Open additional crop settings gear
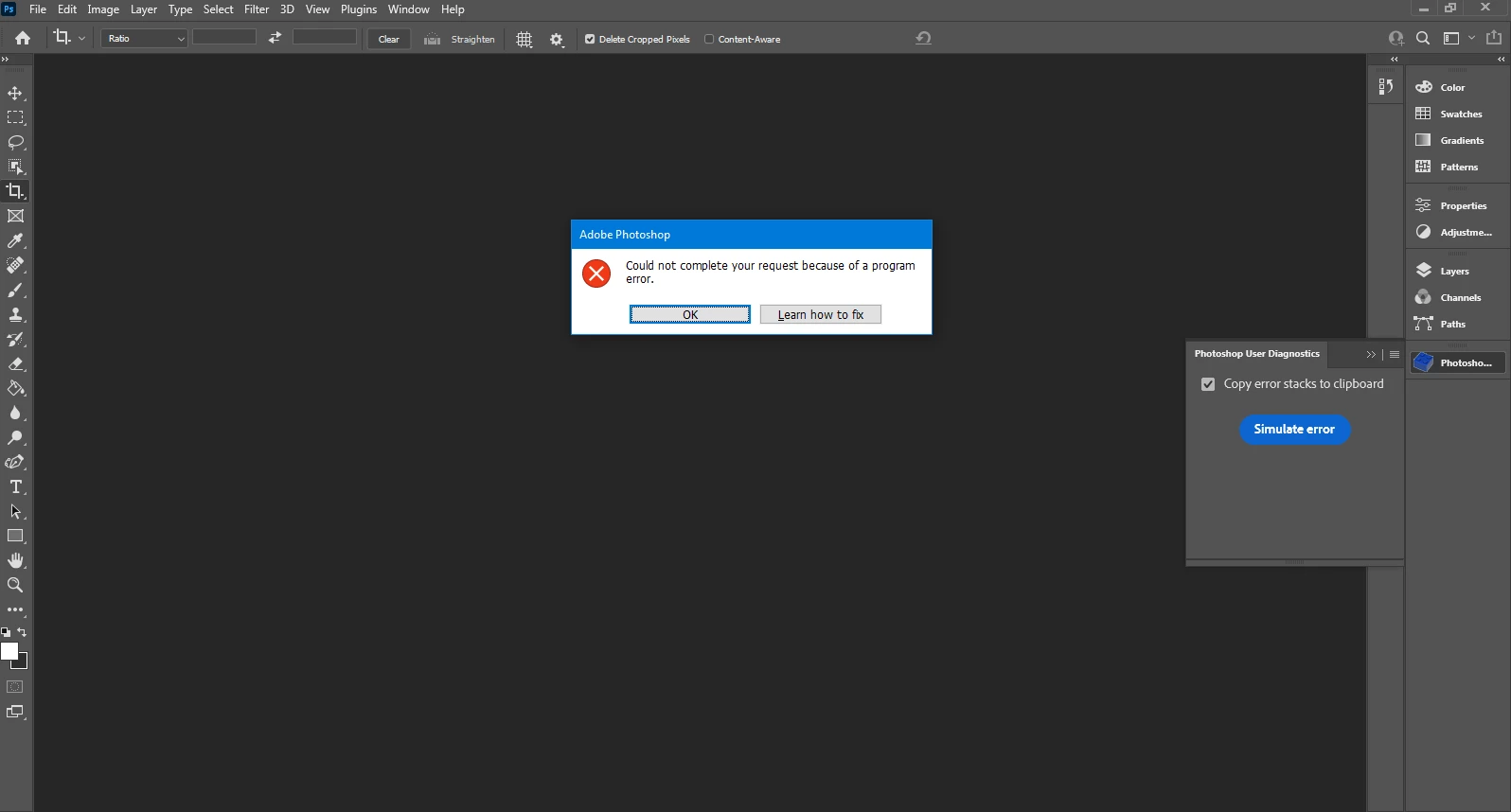Viewport: 1511px width, 812px height. click(557, 39)
